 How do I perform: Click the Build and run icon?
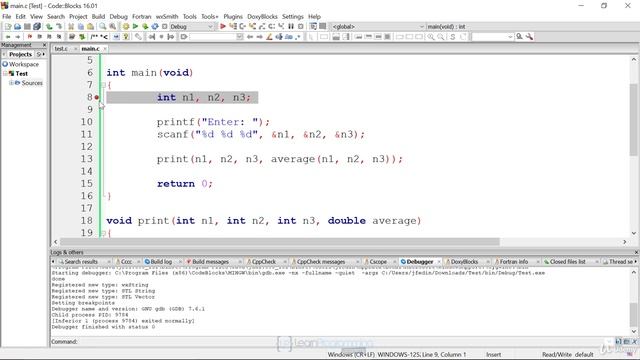click(145, 27)
